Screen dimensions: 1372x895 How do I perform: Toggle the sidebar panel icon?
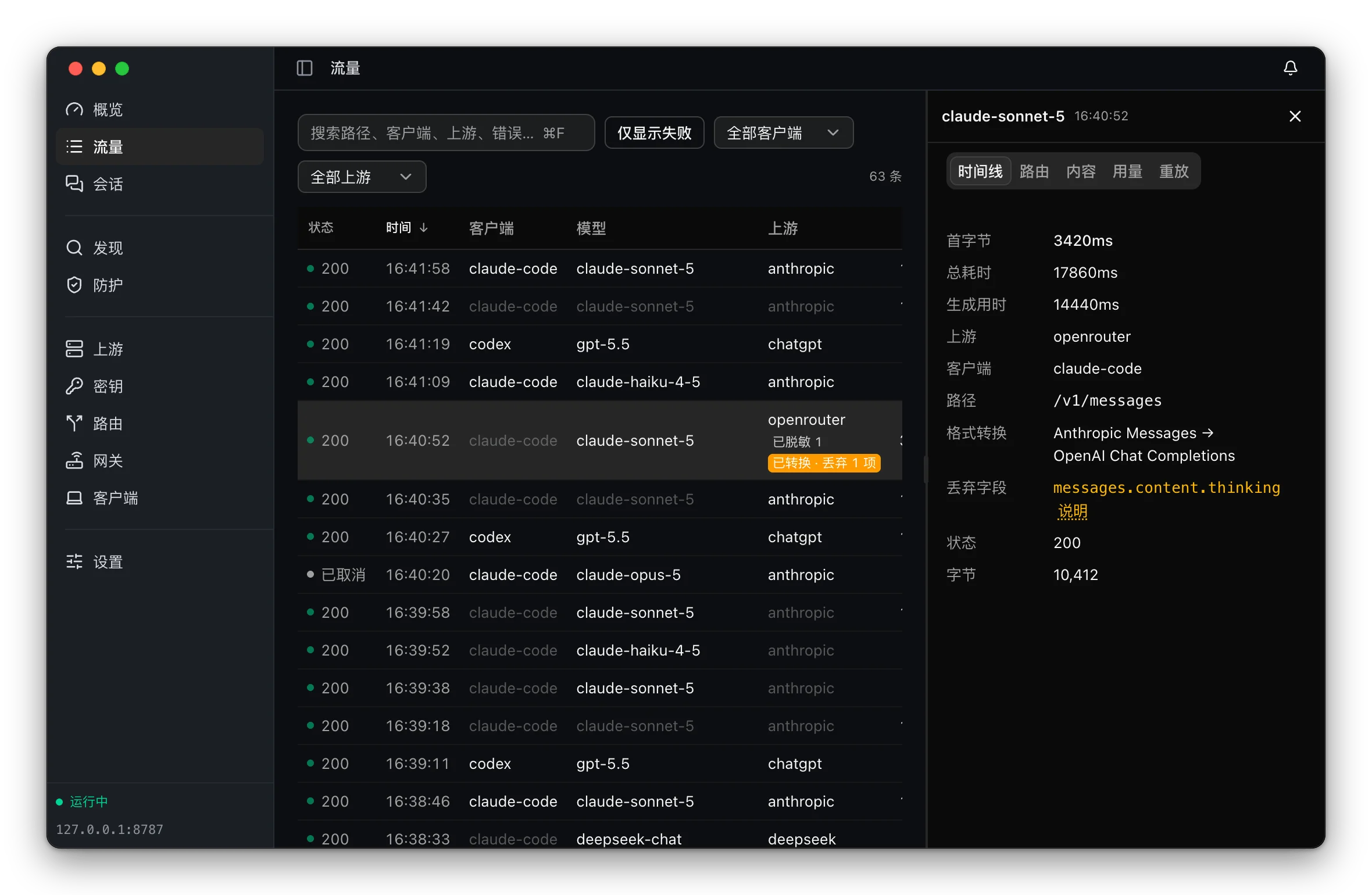[x=305, y=68]
